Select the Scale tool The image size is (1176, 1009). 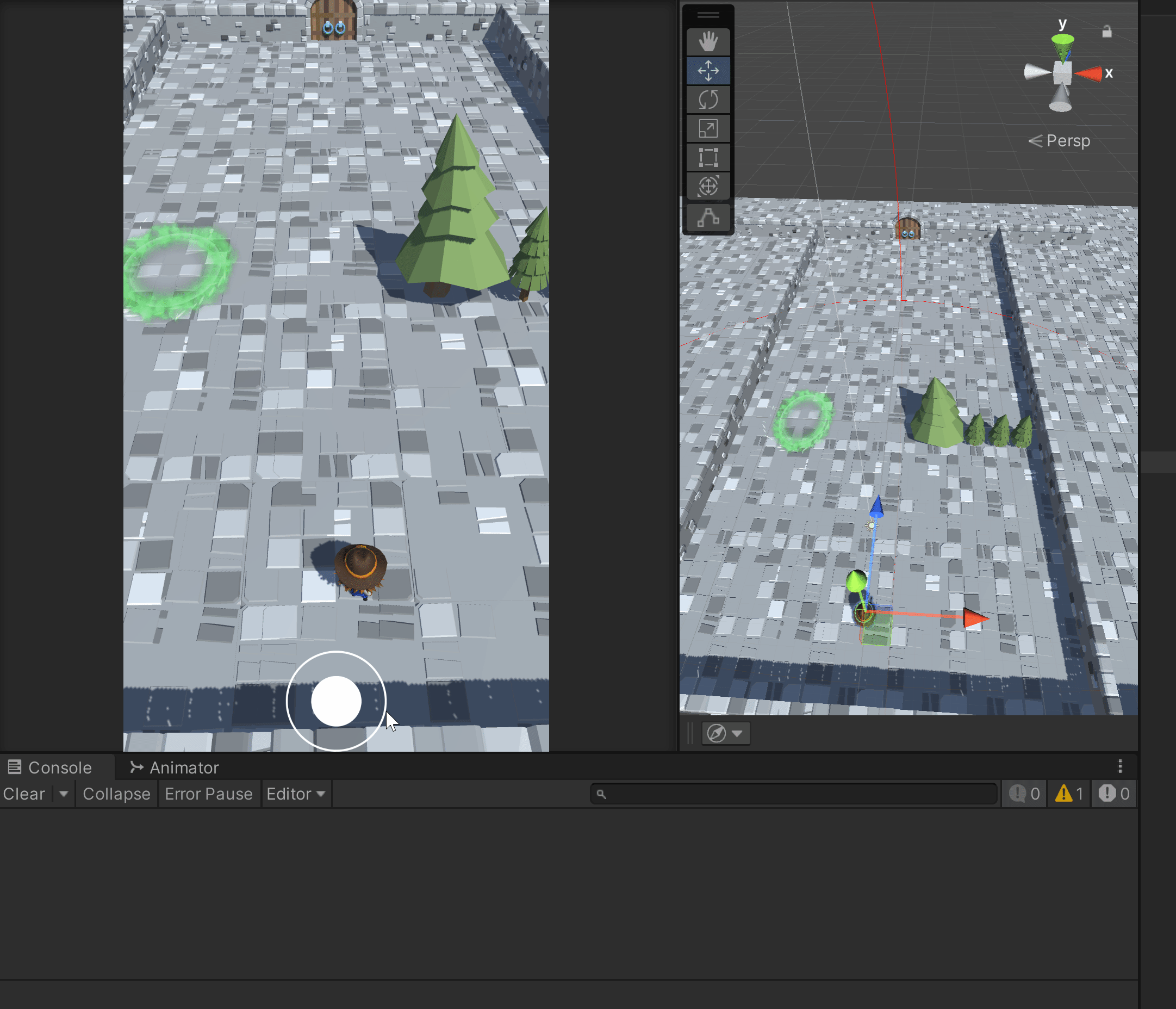708,129
